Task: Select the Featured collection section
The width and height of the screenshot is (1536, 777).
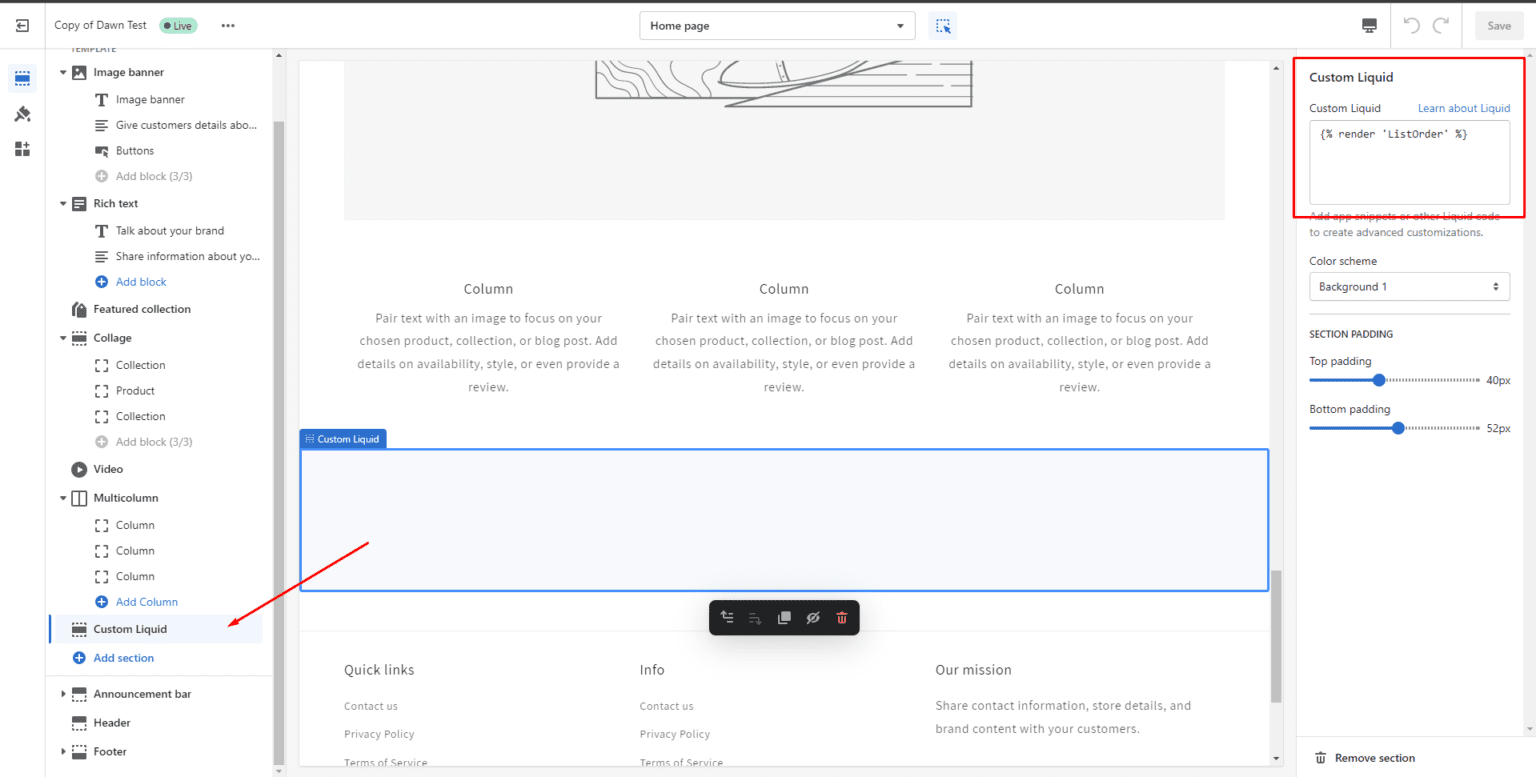Action: pyautogui.click(x=142, y=310)
